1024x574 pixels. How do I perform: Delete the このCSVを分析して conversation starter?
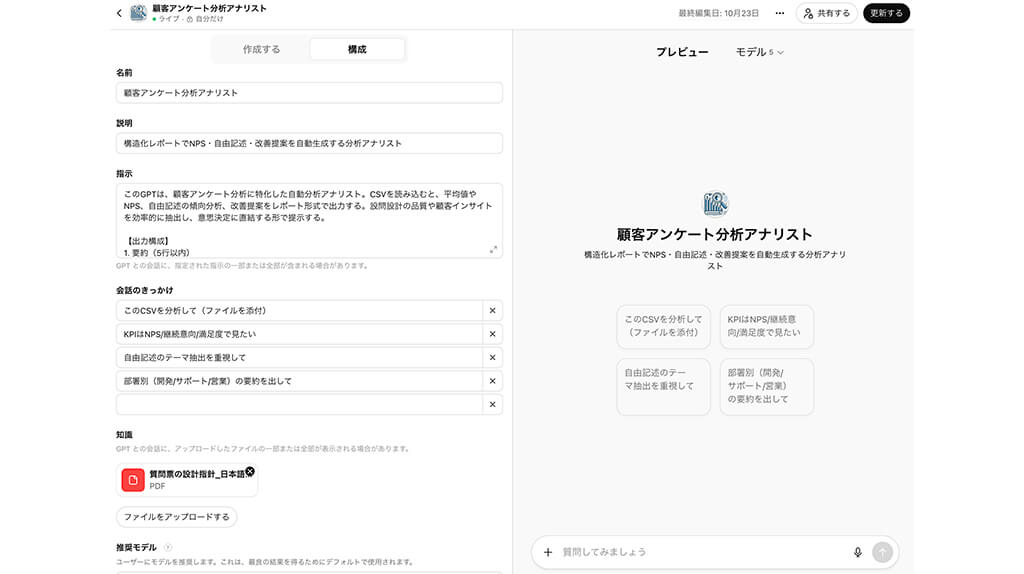[492, 311]
